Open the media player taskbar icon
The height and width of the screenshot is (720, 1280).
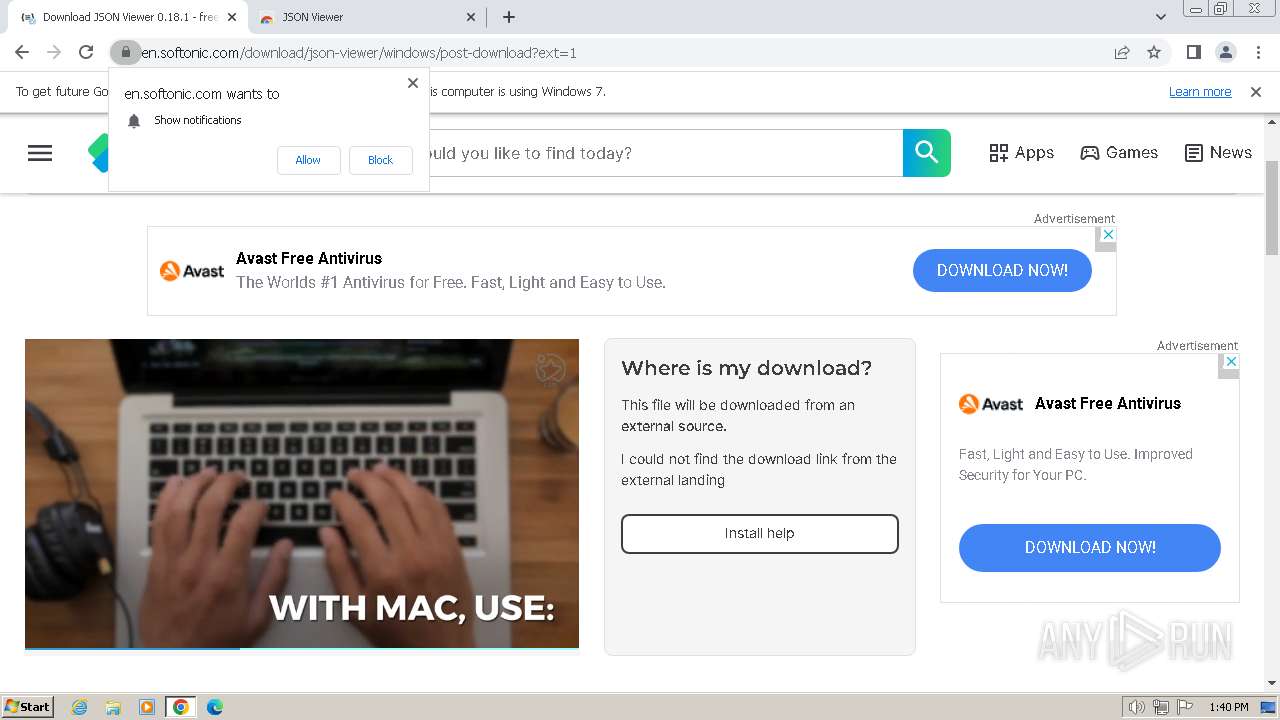[147, 707]
